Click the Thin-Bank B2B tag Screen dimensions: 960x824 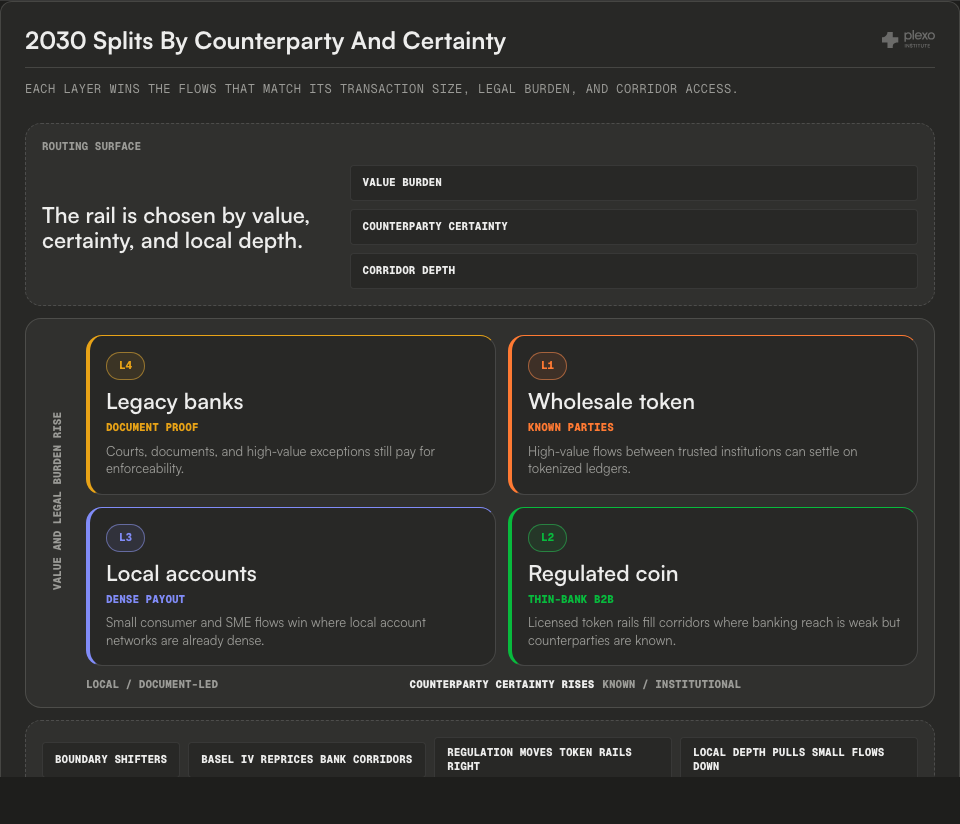(571, 599)
